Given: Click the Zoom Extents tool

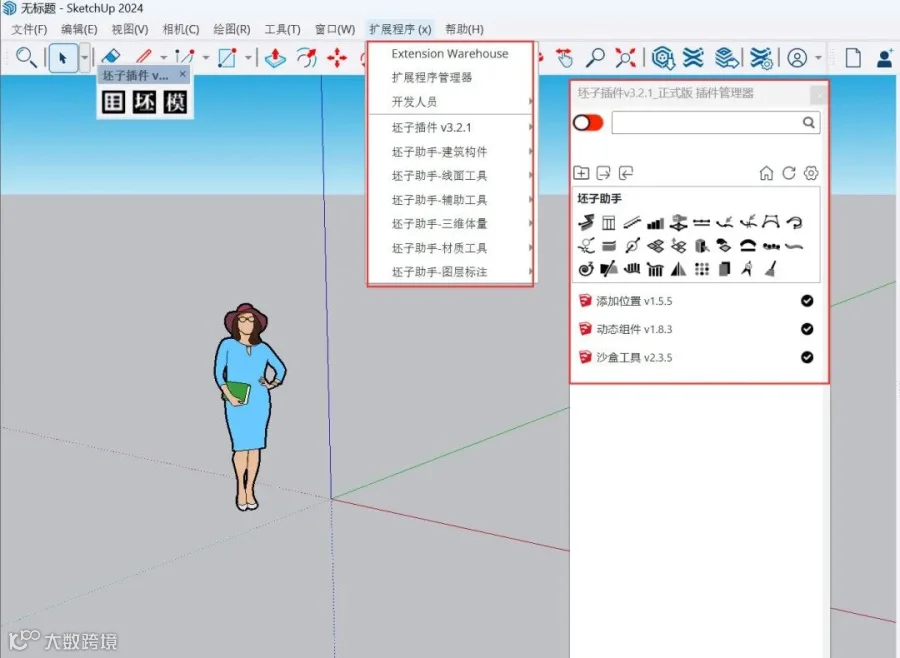Looking at the screenshot, I should tap(625, 57).
